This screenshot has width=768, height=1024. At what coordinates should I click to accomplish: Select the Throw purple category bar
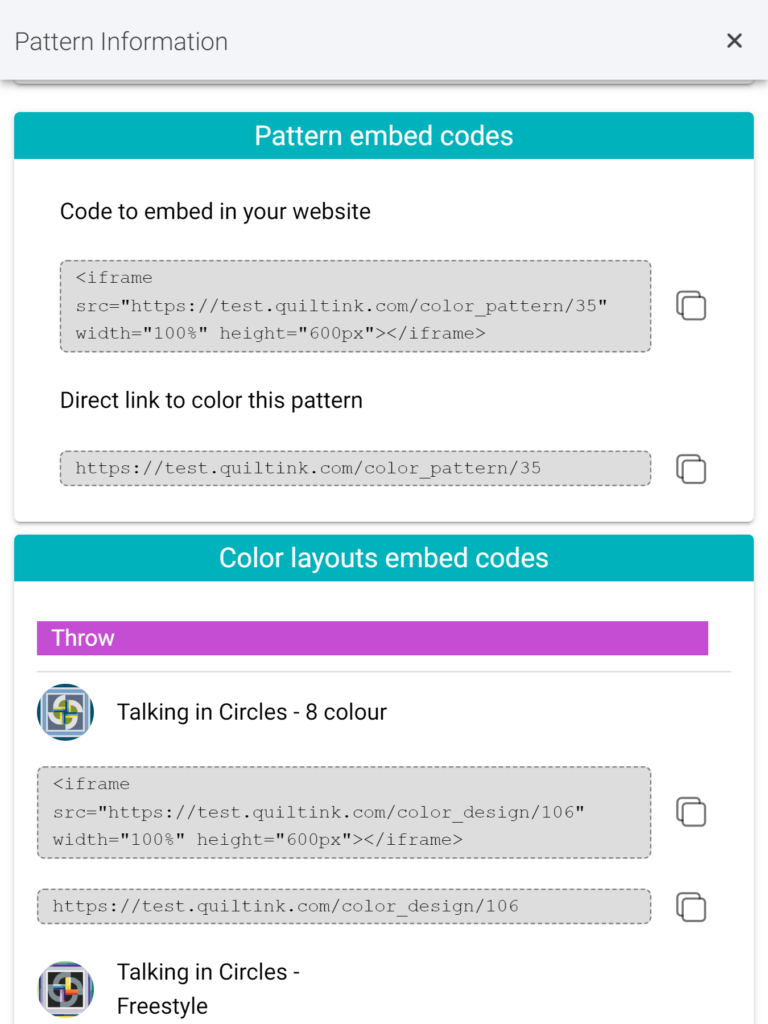[x=372, y=638]
